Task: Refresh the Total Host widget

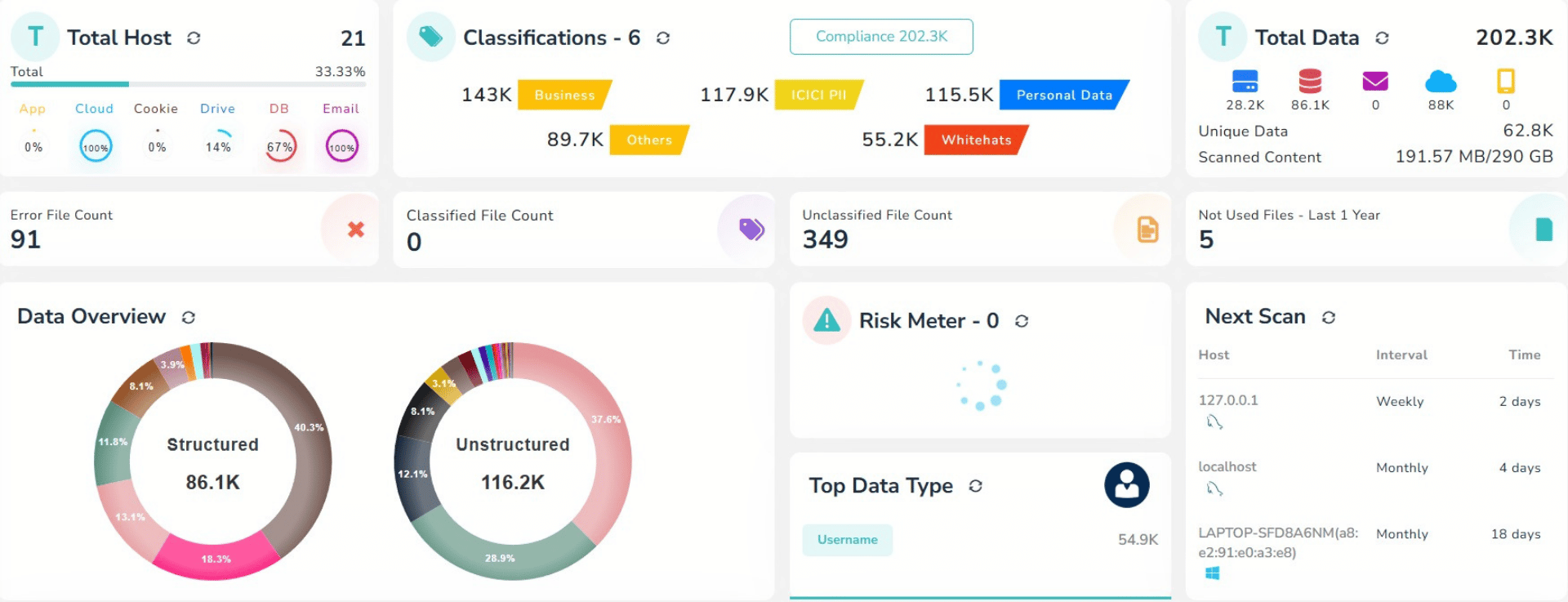Action: click(x=194, y=38)
